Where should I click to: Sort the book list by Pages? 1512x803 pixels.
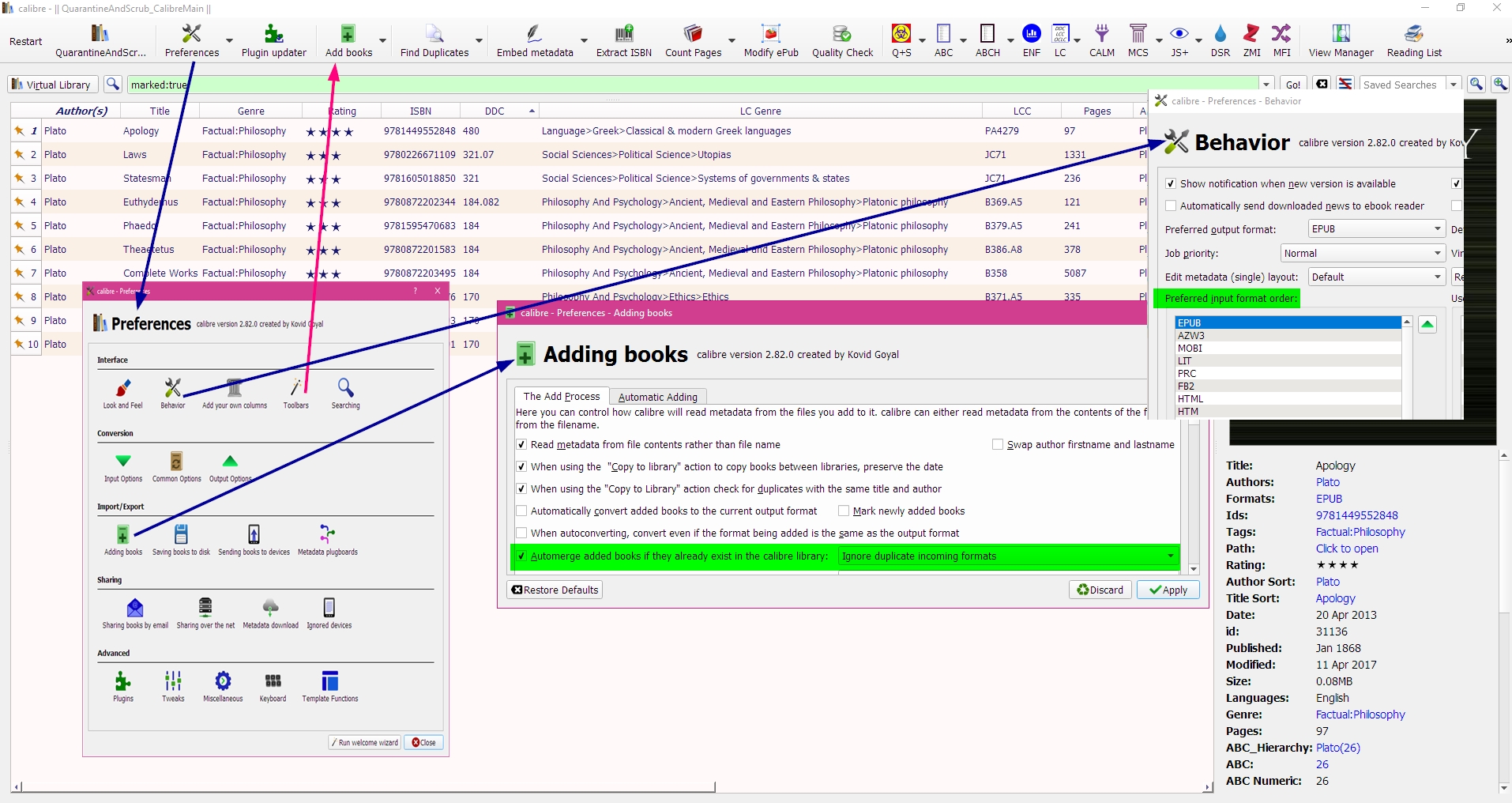1096,111
